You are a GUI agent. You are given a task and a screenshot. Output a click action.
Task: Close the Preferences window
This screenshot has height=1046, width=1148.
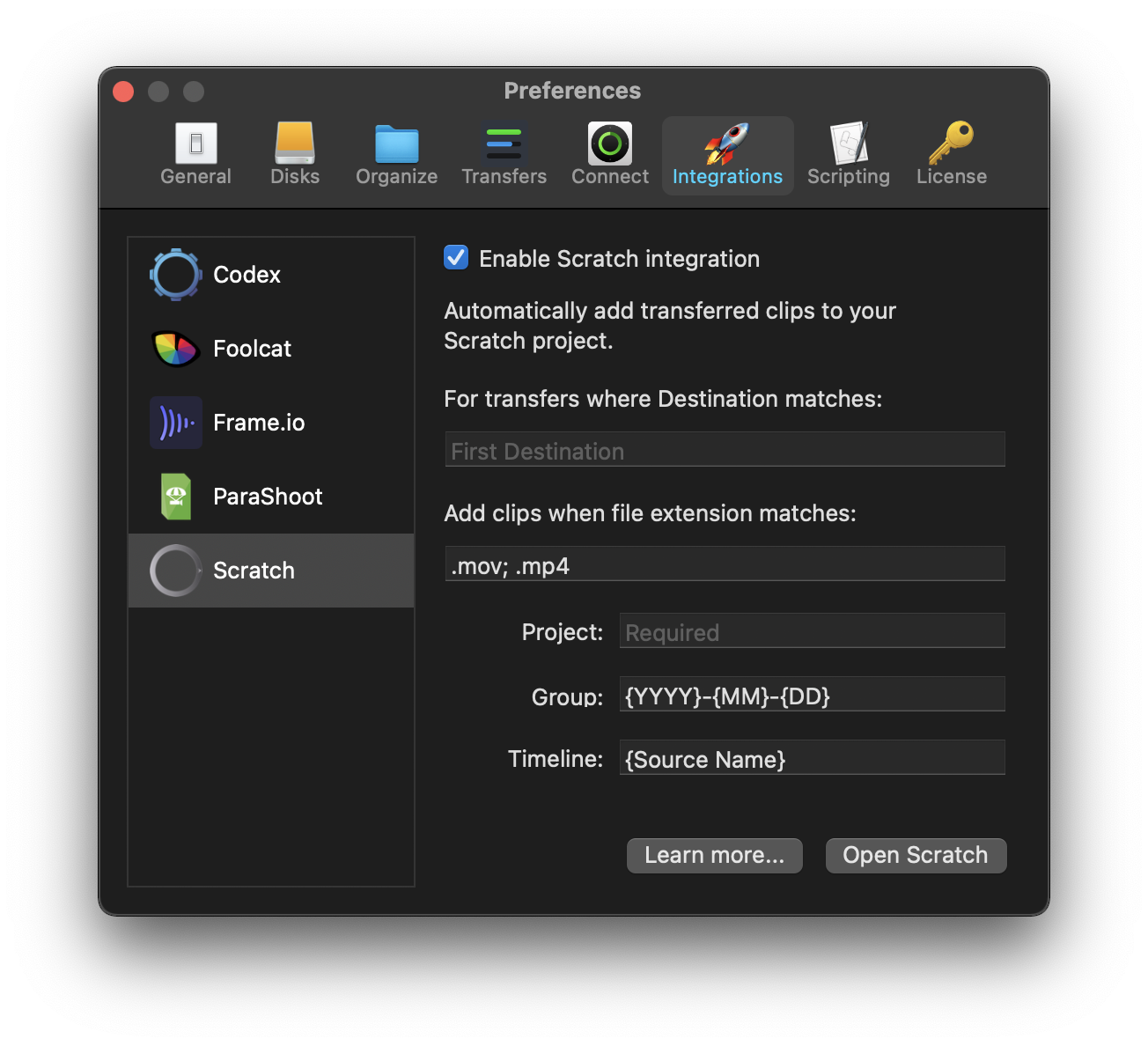click(x=123, y=92)
